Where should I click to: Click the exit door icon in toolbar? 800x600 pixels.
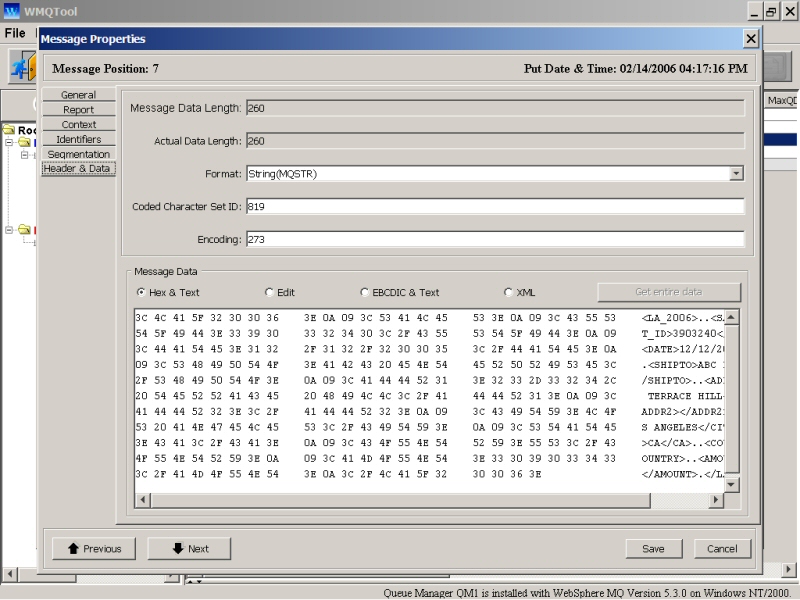(x=23, y=66)
